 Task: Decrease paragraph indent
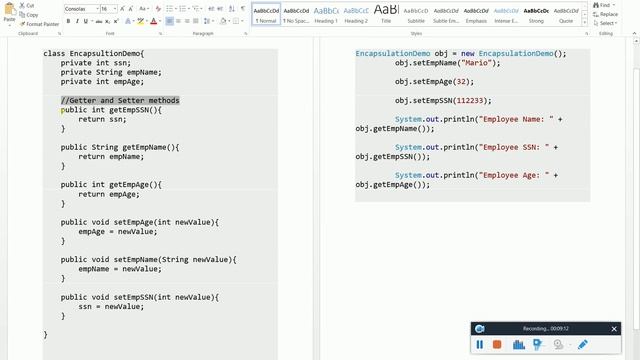pos(211,9)
